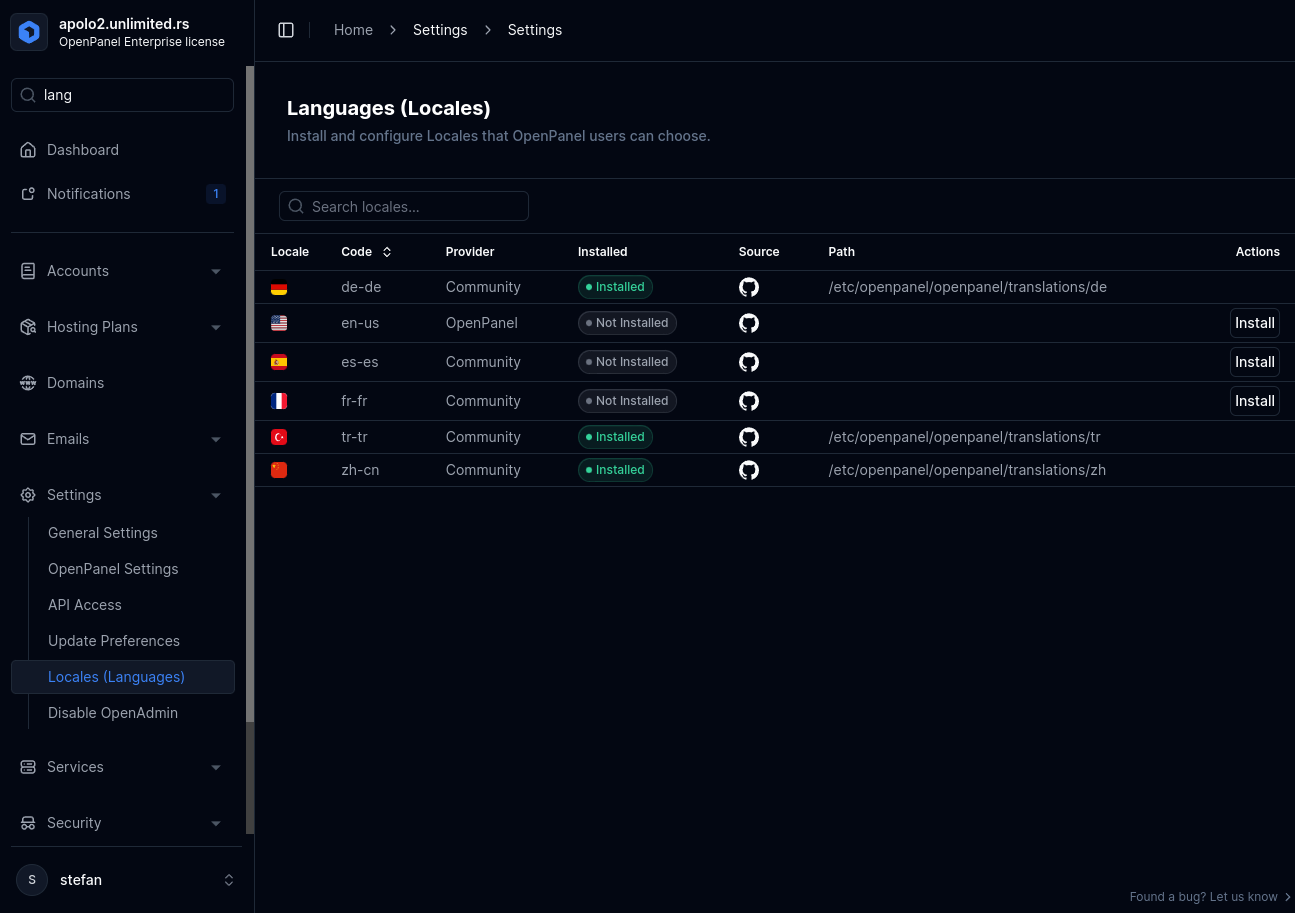Open Update Preferences page
The width and height of the screenshot is (1295, 913).
pyautogui.click(x=114, y=641)
